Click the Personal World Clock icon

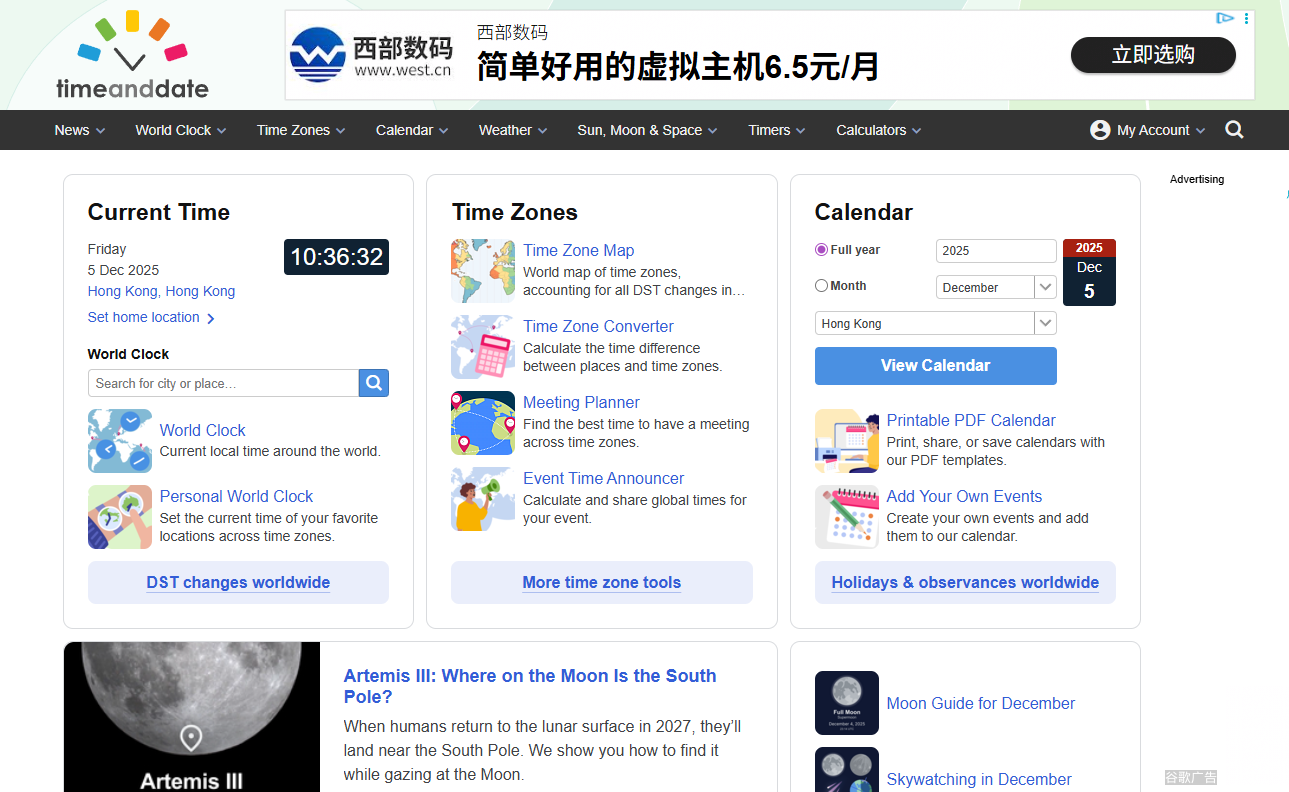tap(120, 517)
